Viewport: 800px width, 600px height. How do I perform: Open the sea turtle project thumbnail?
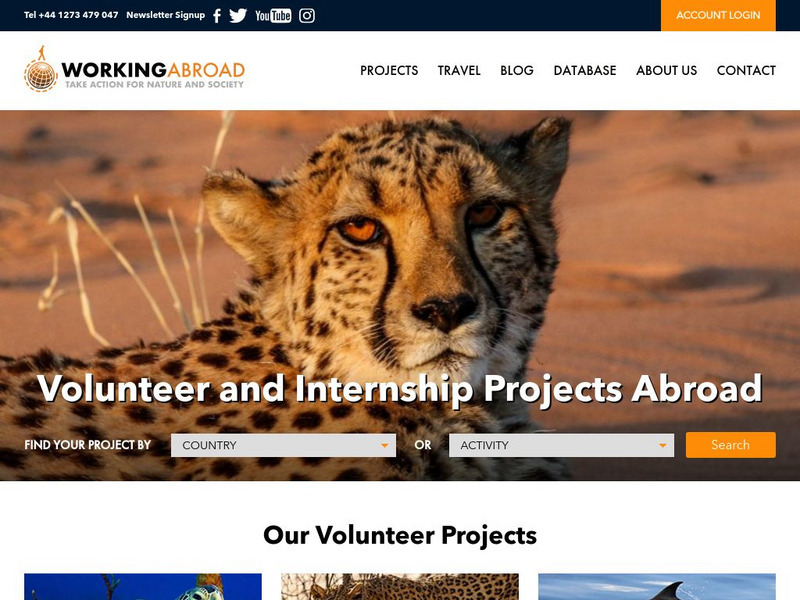pyautogui.click(x=143, y=587)
